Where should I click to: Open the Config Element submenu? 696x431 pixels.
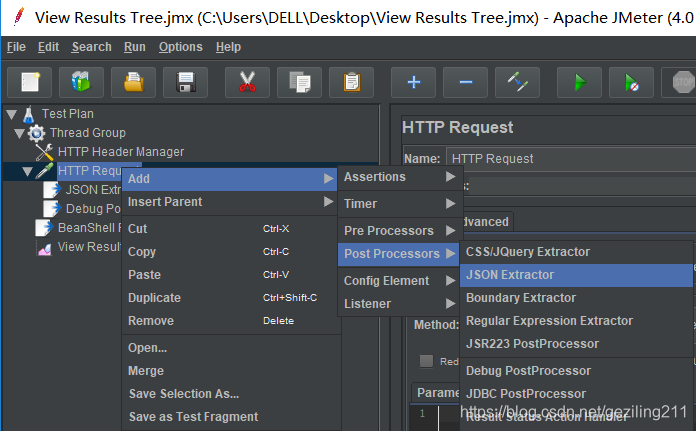pyautogui.click(x=399, y=281)
